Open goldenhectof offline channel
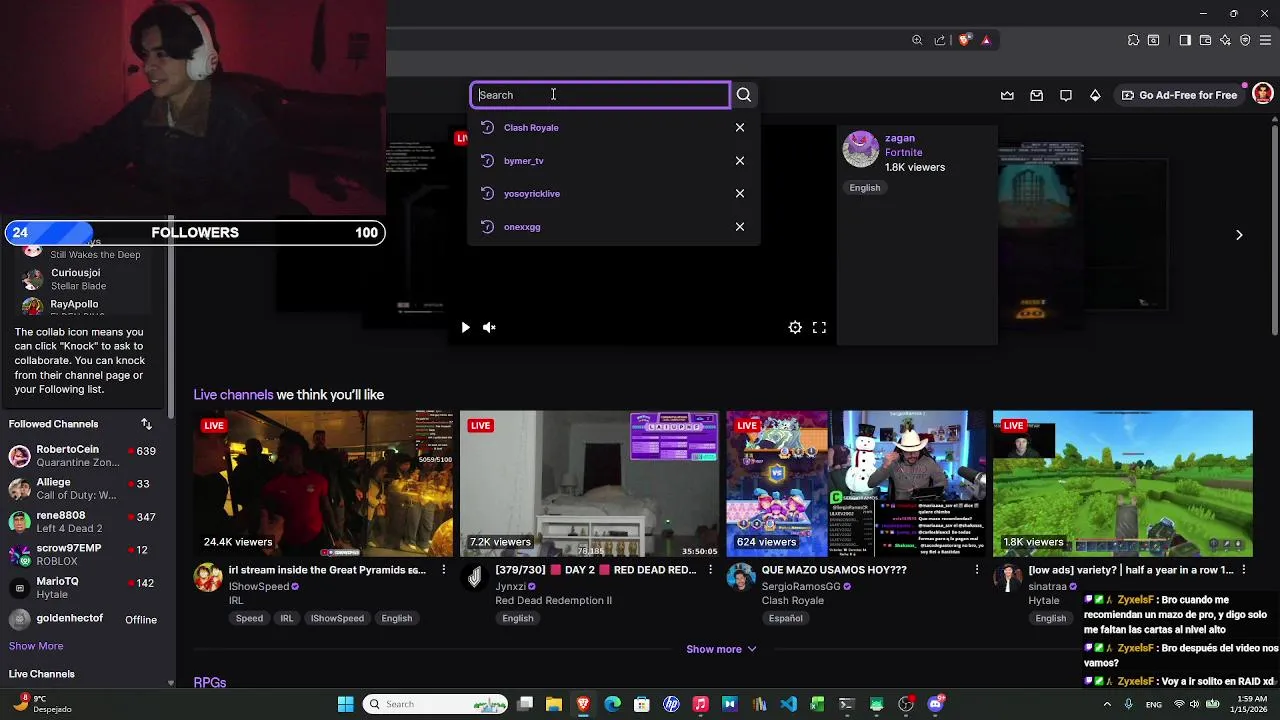This screenshot has width=1280, height=720. point(85,620)
